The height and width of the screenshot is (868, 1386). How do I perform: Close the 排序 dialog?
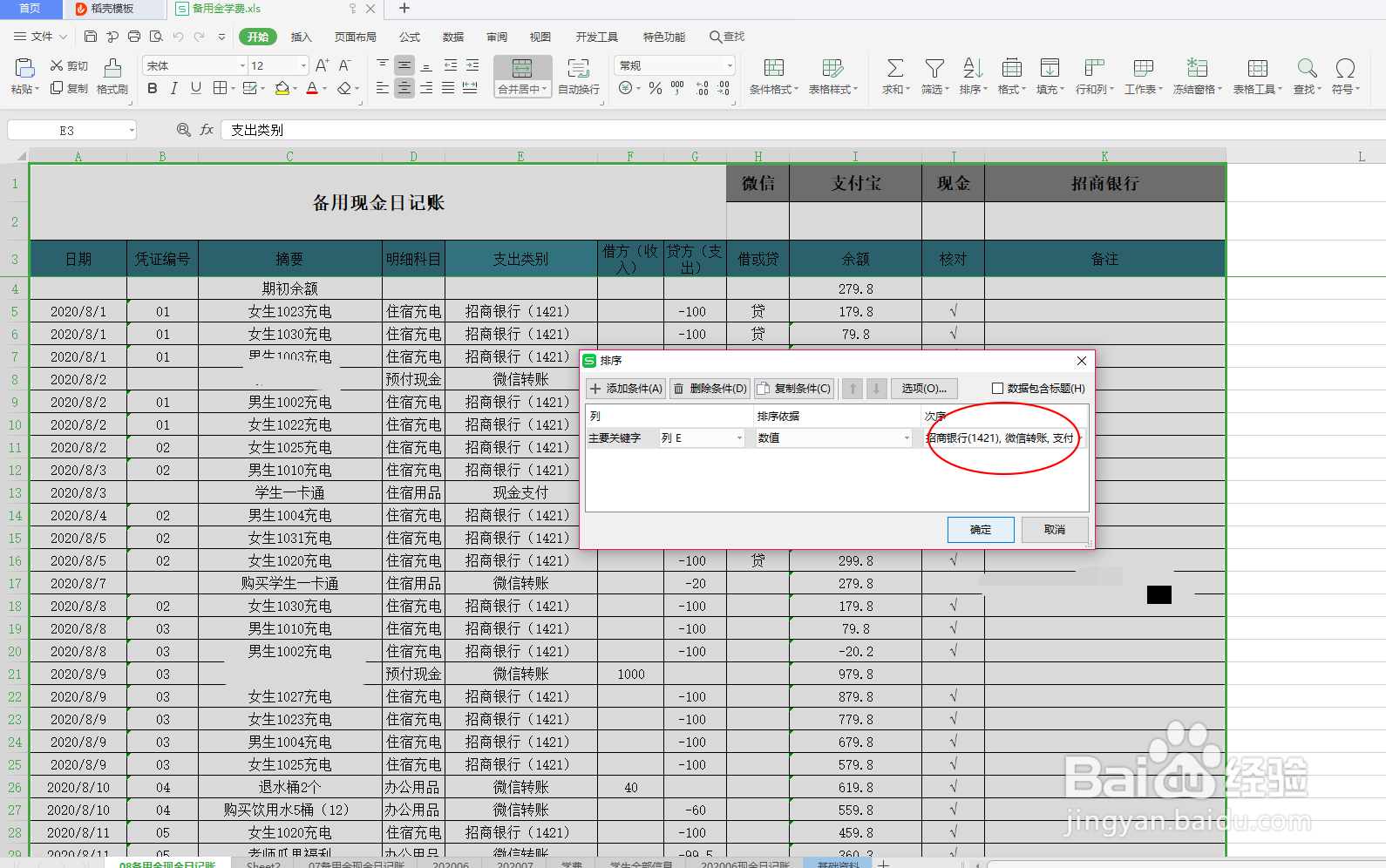tap(1081, 361)
